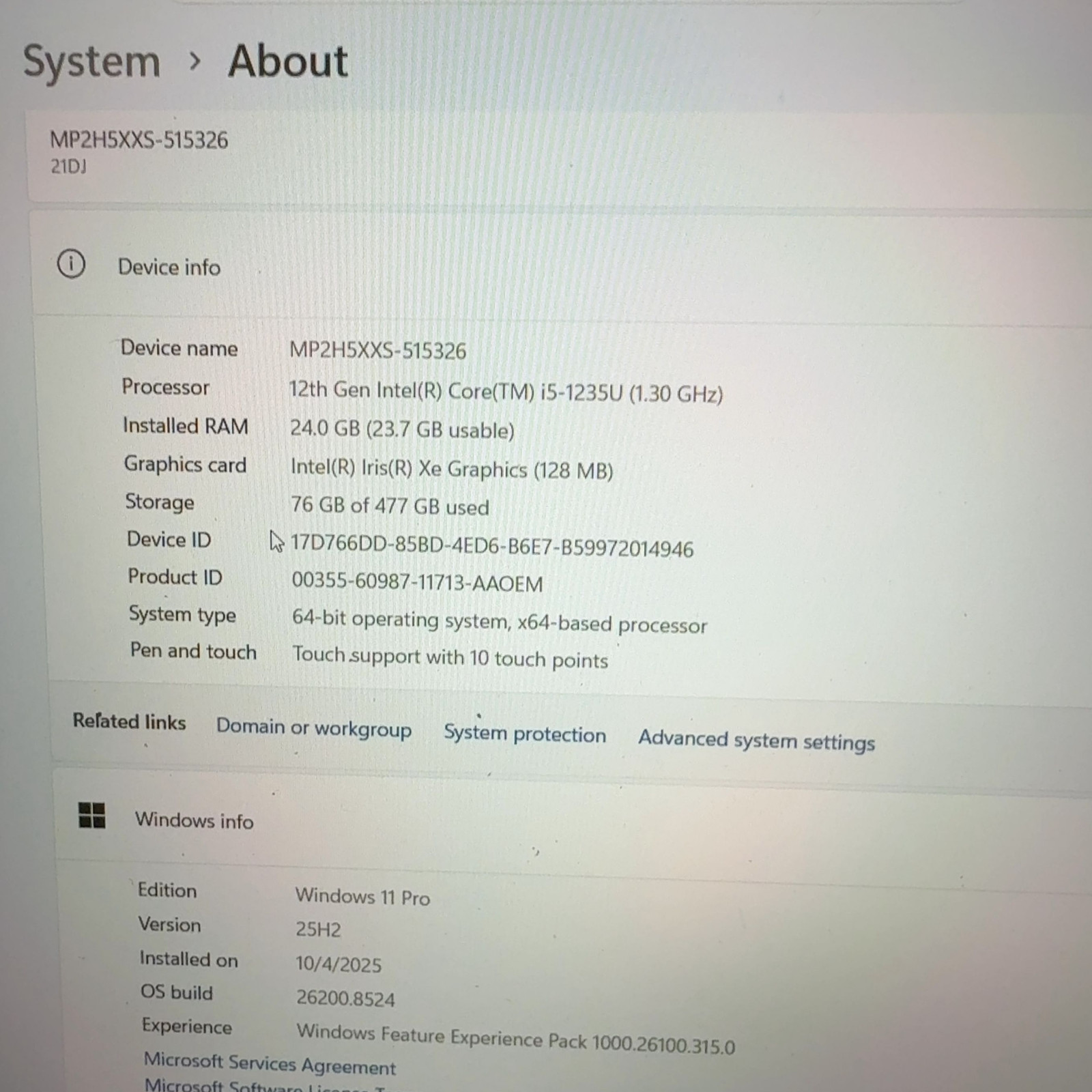This screenshot has width=1092, height=1092.
Task: Click the Installed on date 10/4/2025
Action: (x=339, y=964)
